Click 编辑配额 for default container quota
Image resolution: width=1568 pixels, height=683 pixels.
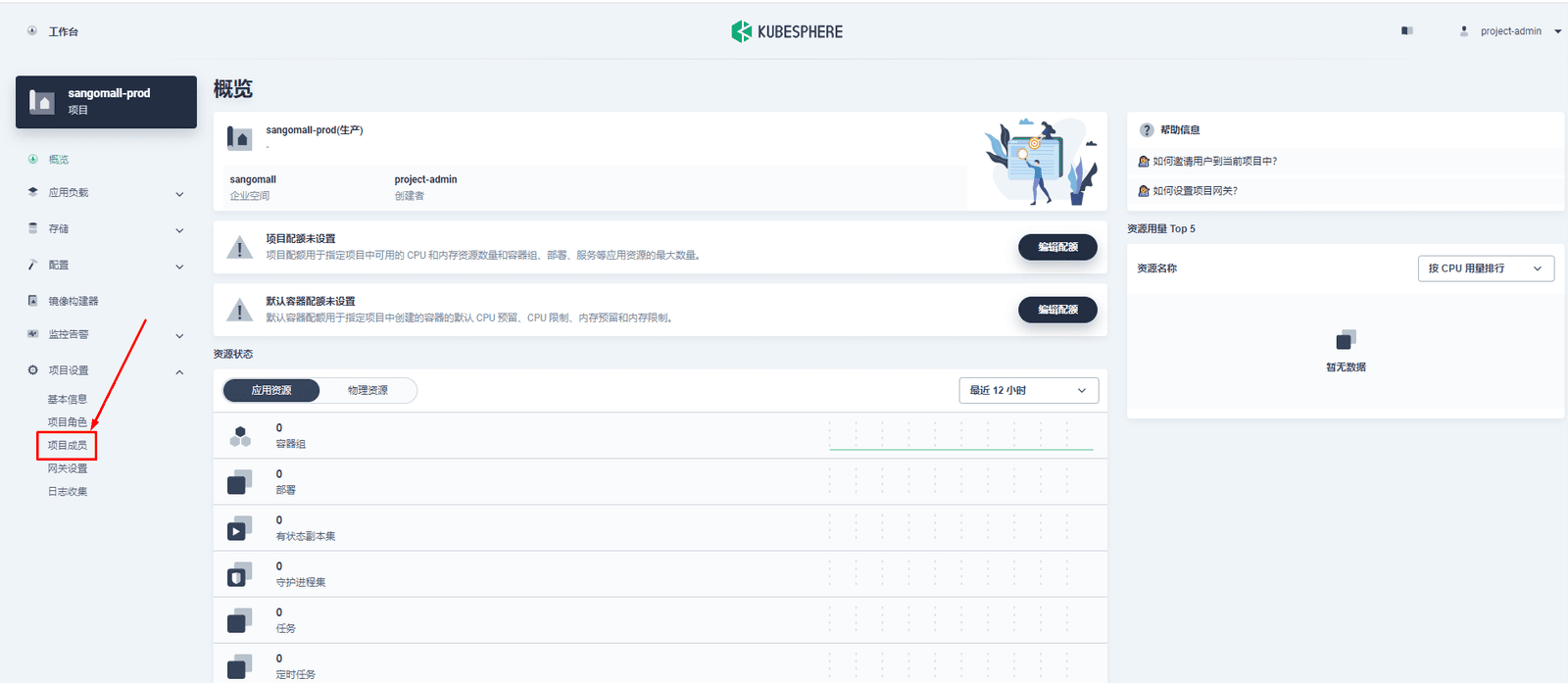[x=1057, y=310]
